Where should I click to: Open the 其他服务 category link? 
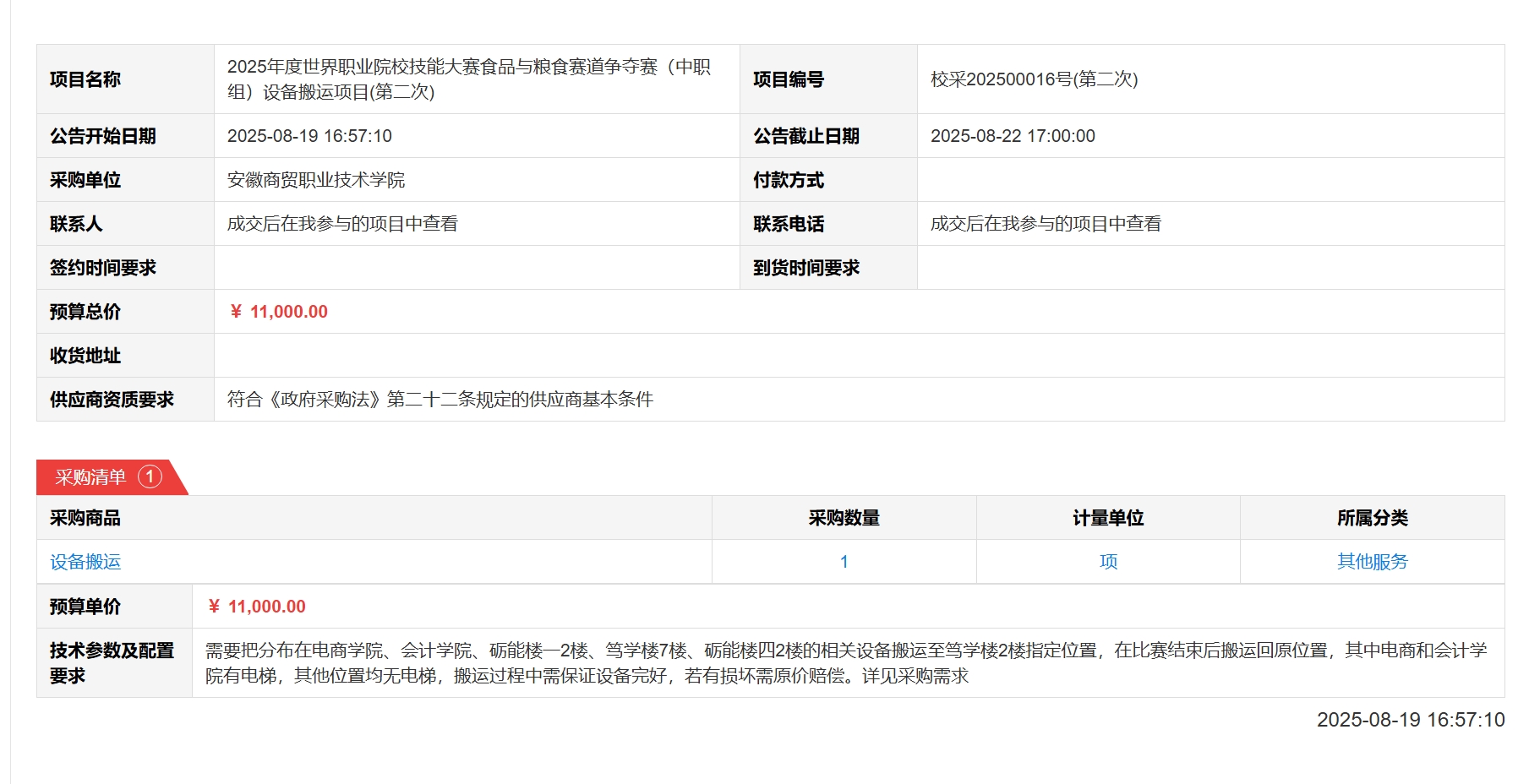coord(1372,562)
